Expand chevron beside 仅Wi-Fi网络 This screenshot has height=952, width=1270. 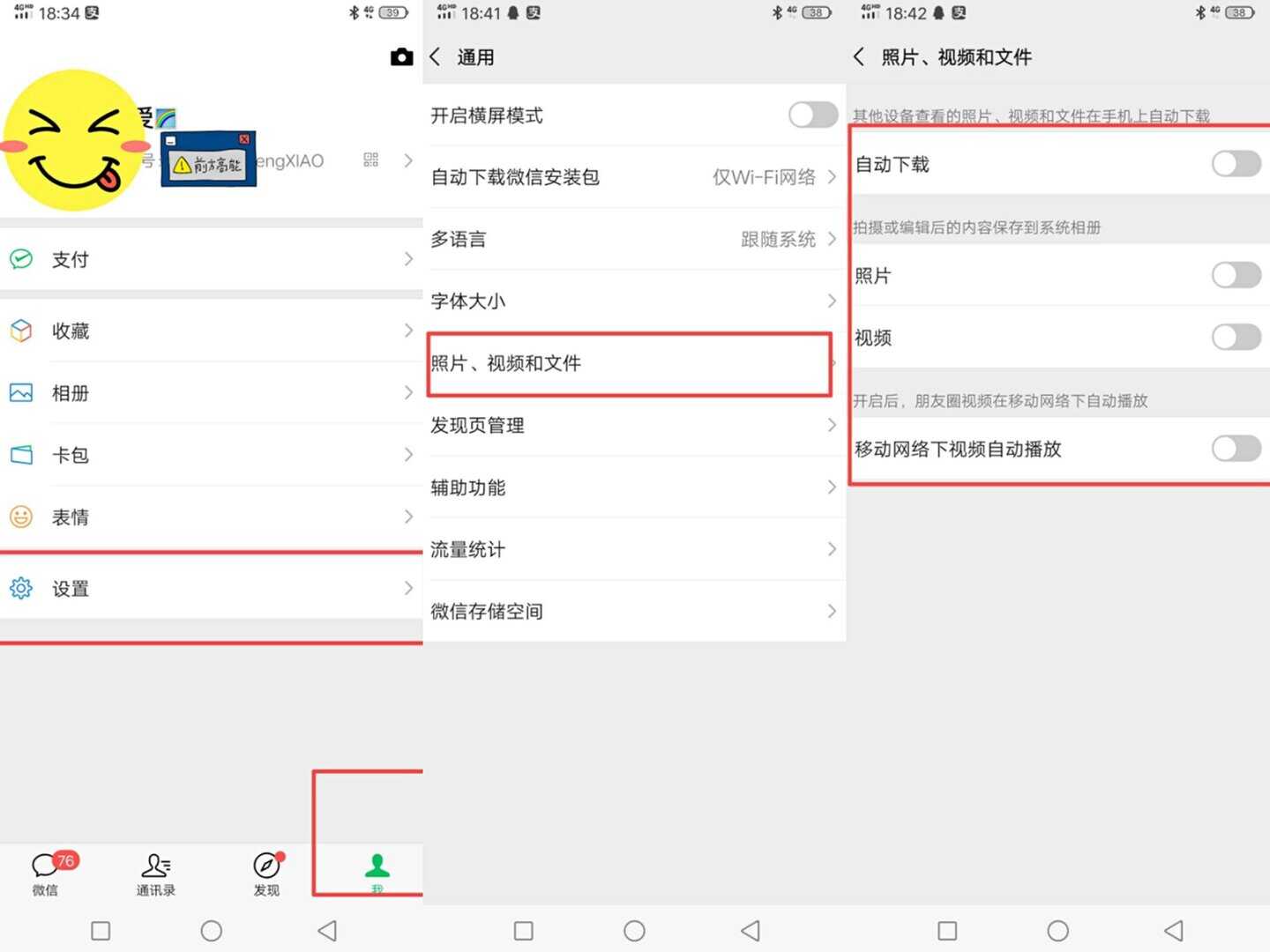[832, 177]
